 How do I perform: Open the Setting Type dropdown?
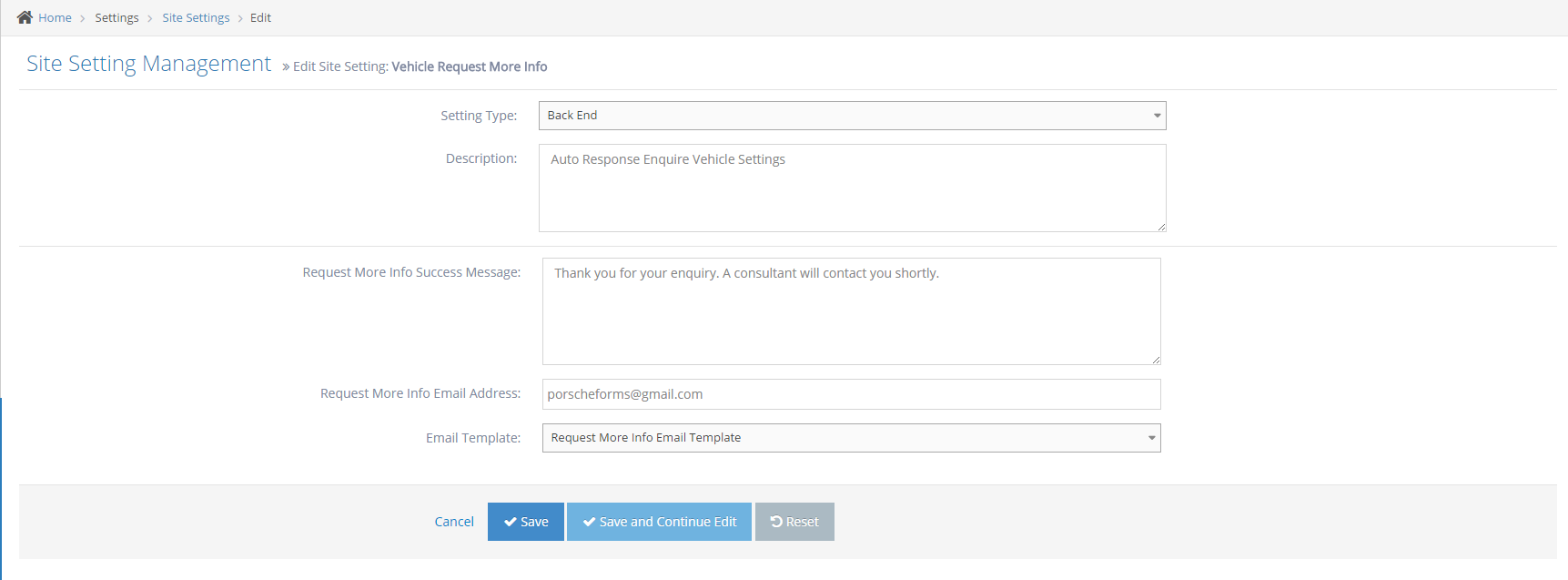click(x=852, y=116)
